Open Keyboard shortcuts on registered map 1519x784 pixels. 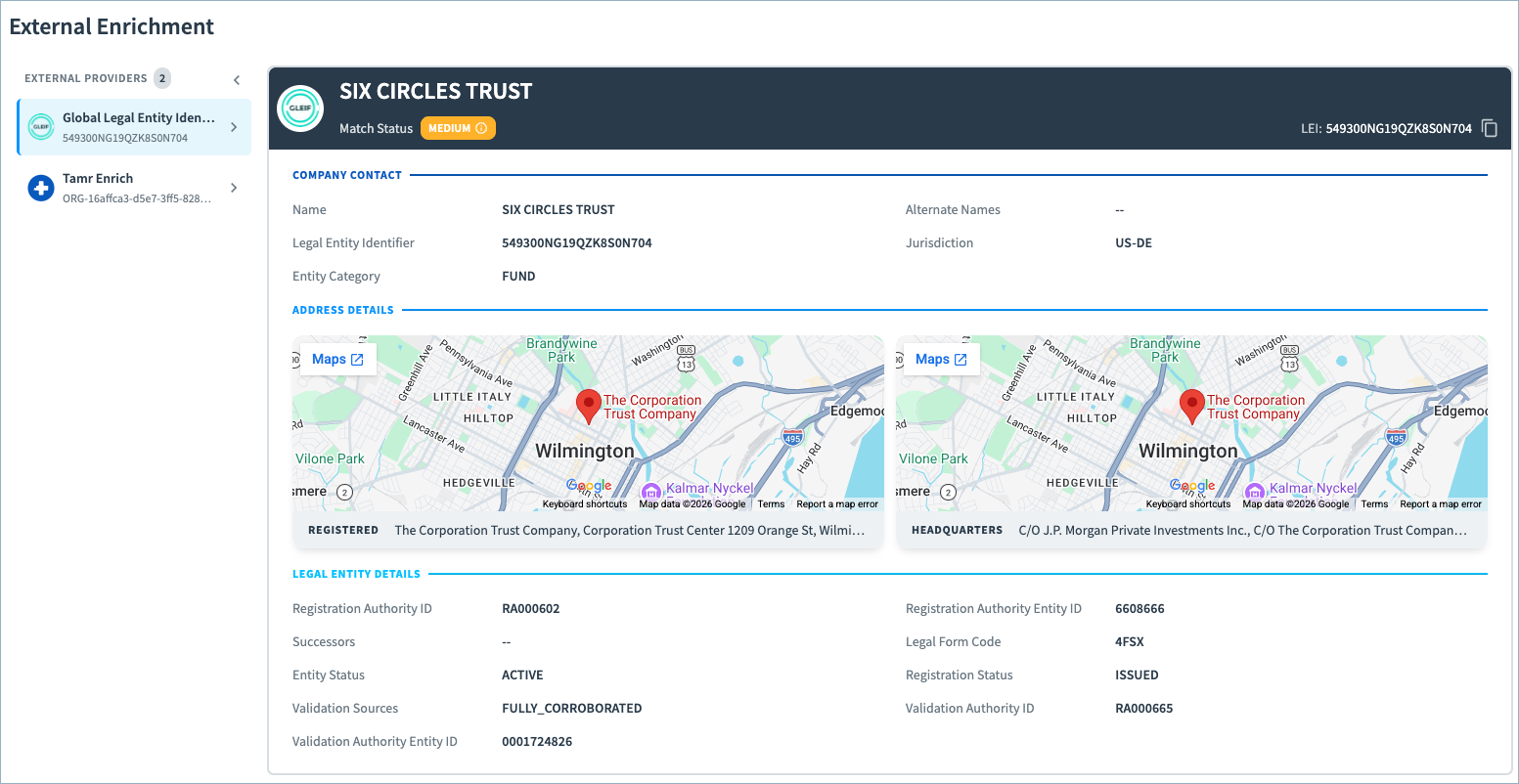click(585, 504)
